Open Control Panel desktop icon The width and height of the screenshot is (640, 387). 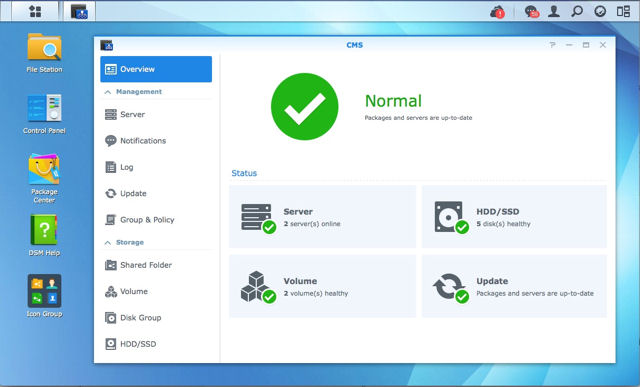tap(44, 114)
